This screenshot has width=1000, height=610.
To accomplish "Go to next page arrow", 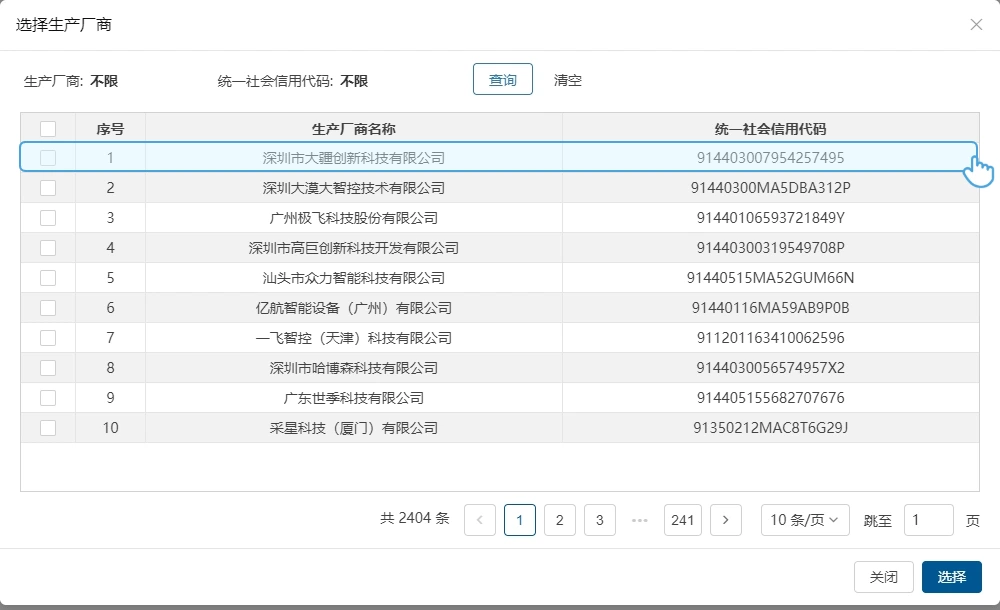I will point(725,520).
